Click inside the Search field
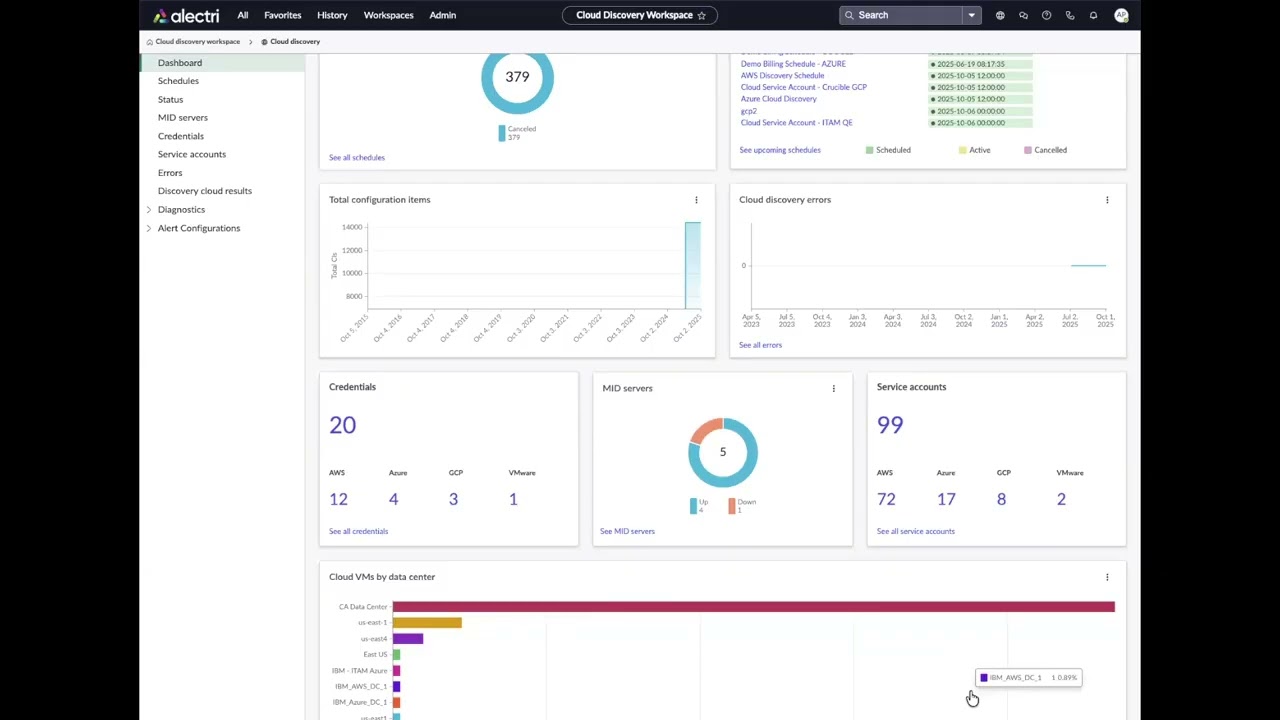Image resolution: width=1280 pixels, height=720 pixels. tap(900, 15)
